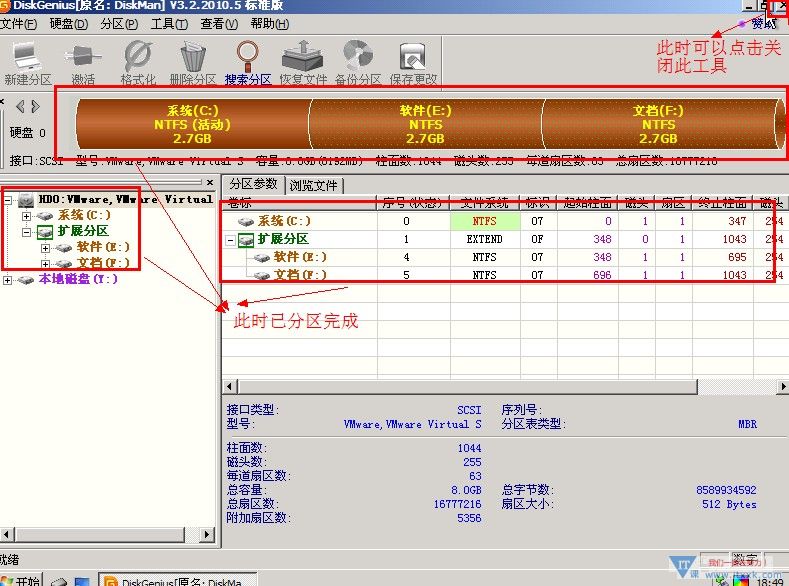Select the 软件(E:) partition bar segment

[426, 124]
